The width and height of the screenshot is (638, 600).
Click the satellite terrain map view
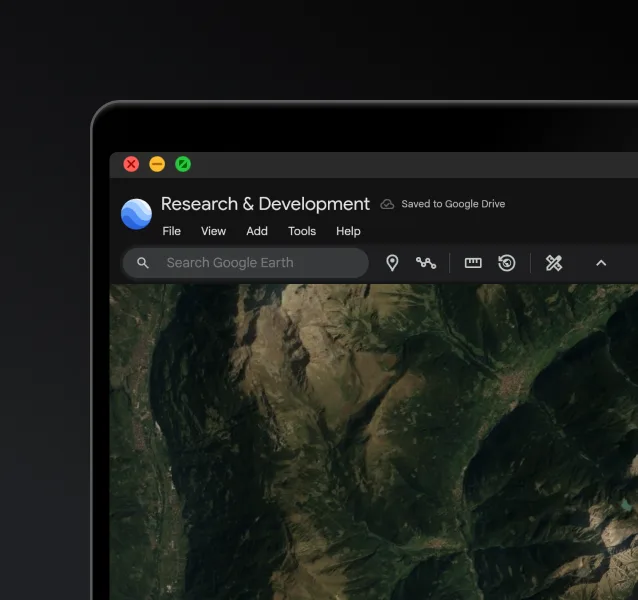[374, 442]
